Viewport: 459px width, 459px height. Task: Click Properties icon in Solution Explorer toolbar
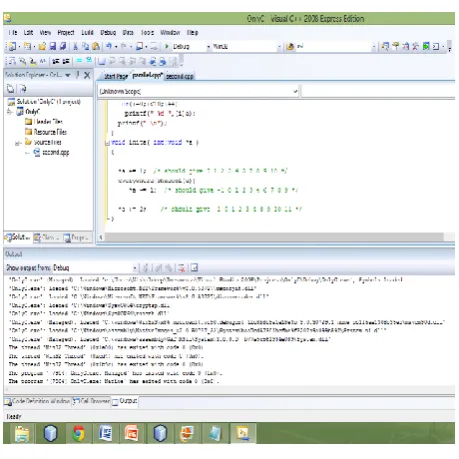tap(11, 89)
